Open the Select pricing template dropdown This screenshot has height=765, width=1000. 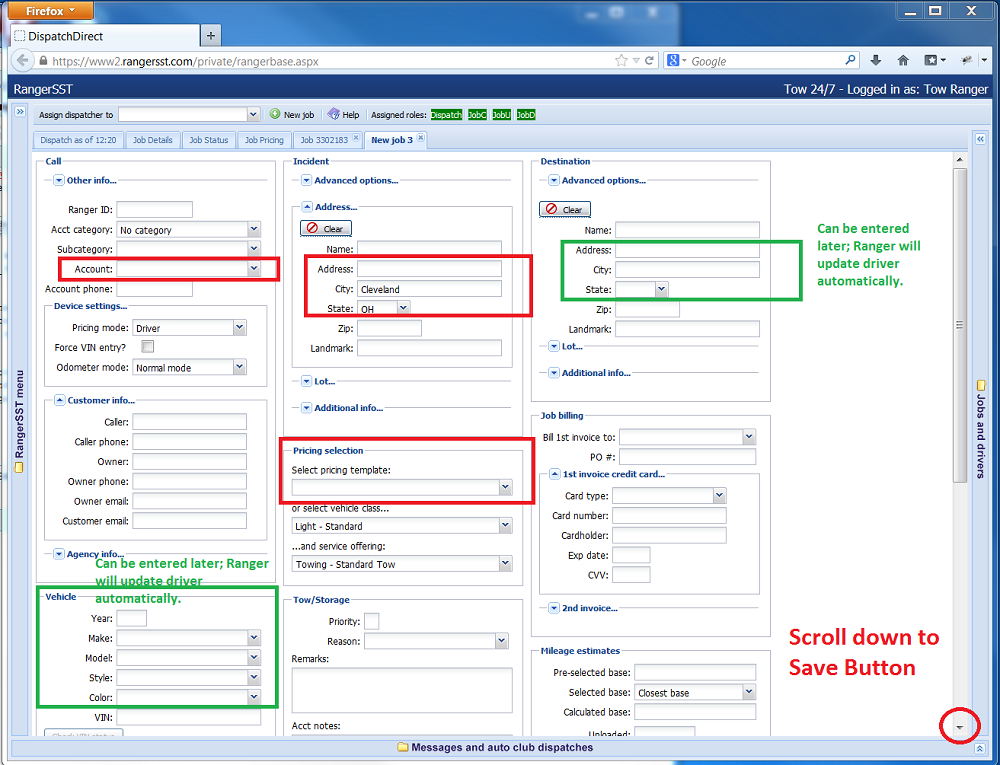(x=505, y=487)
